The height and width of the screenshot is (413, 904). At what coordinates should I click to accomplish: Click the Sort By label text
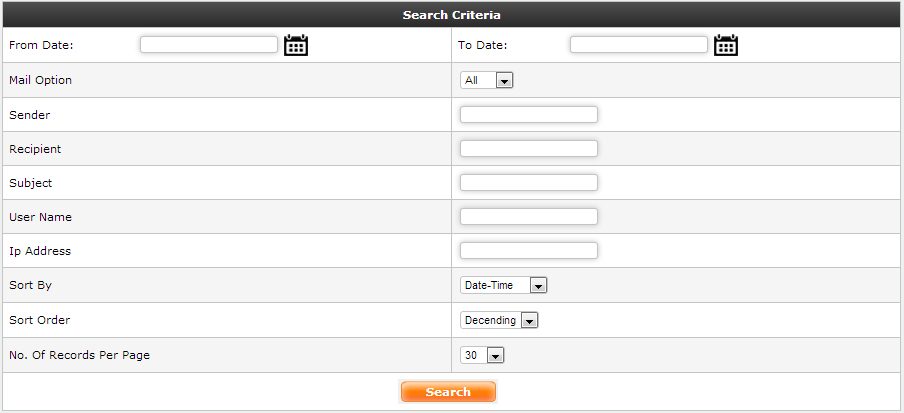30,285
